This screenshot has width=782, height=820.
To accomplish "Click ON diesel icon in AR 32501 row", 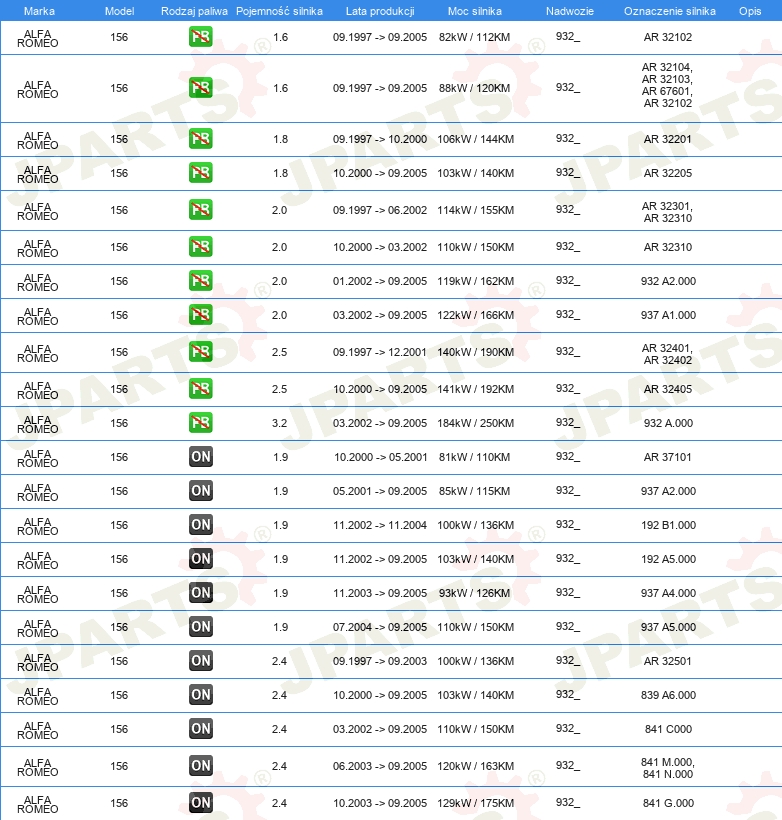I will click(x=201, y=660).
